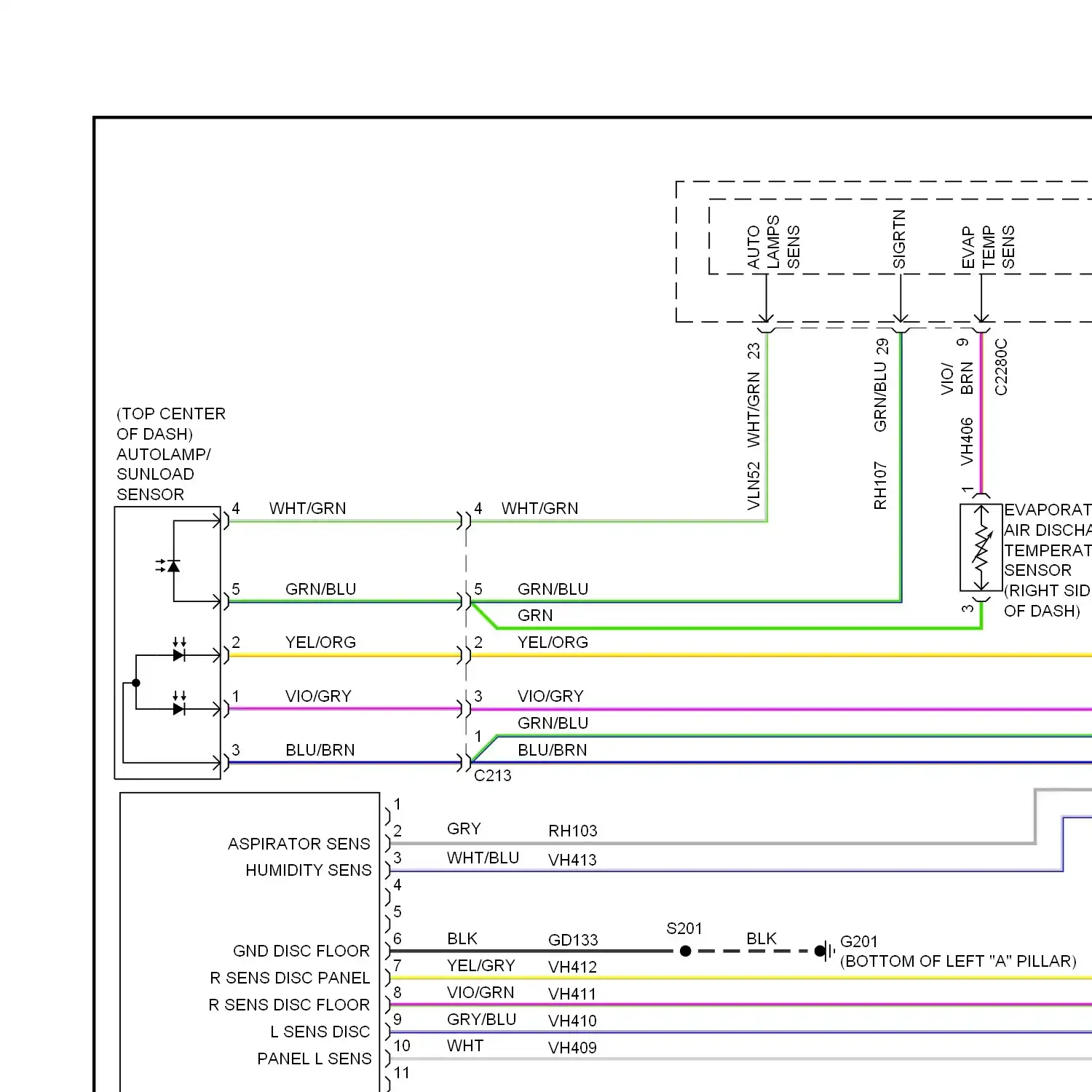1092x1092 pixels.
Task: Click the R SENS DISC PANEL label
Action: [x=290, y=978]
